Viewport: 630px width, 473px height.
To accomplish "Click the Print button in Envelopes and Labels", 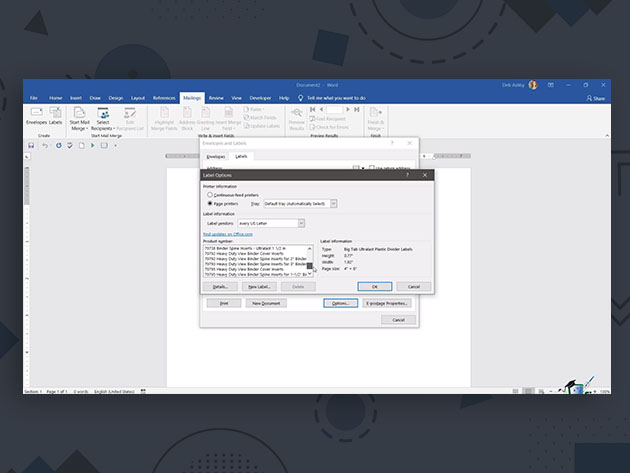I will point(224,303).
